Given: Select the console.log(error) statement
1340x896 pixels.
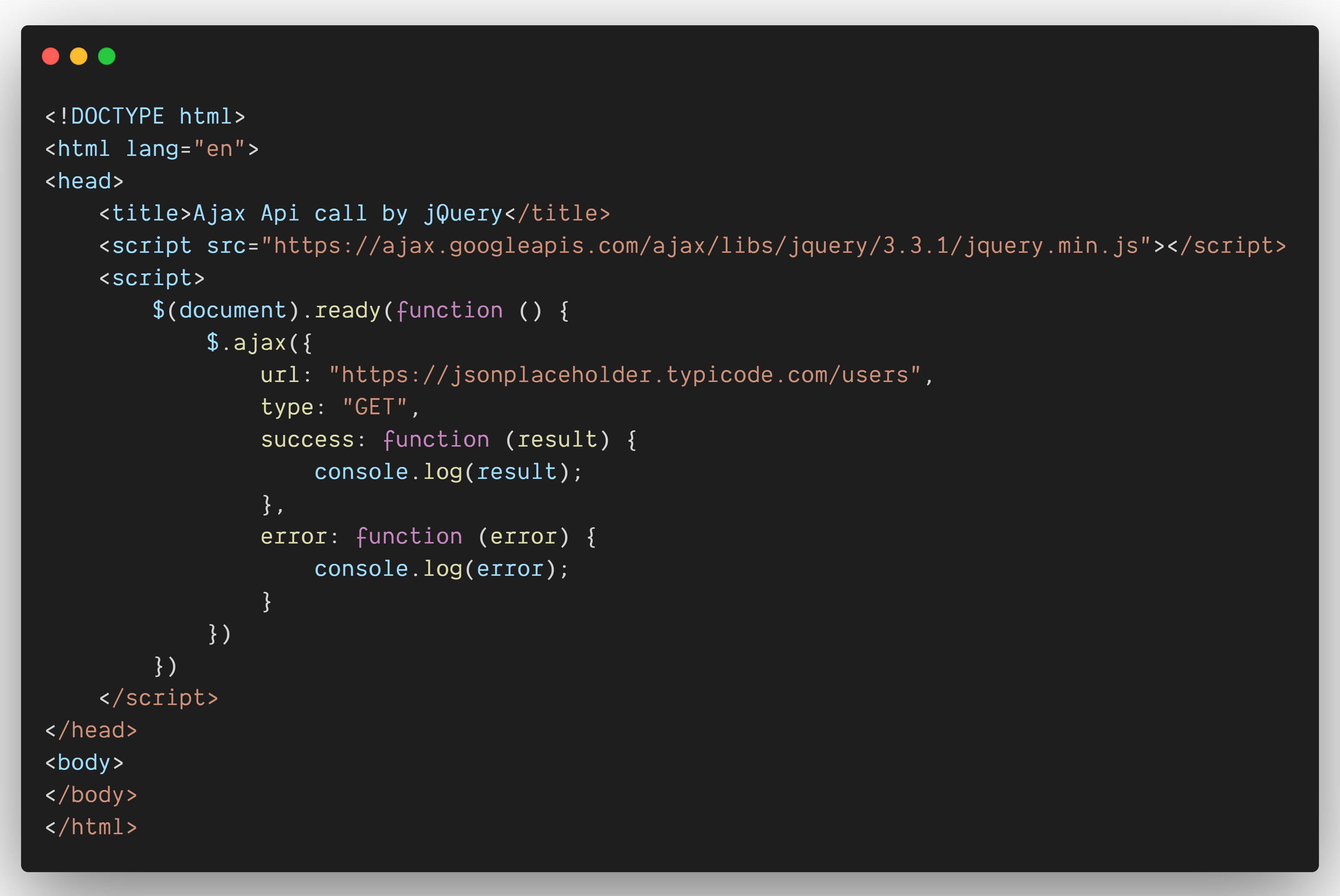Looking at the screenshot, I should [441, 567].
